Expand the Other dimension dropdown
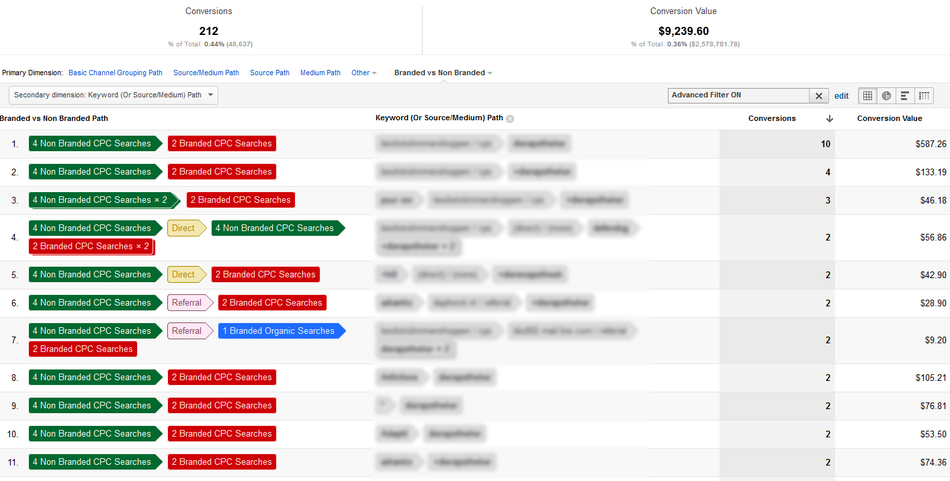This screenshot has width=950, height=481. (364, 73)
